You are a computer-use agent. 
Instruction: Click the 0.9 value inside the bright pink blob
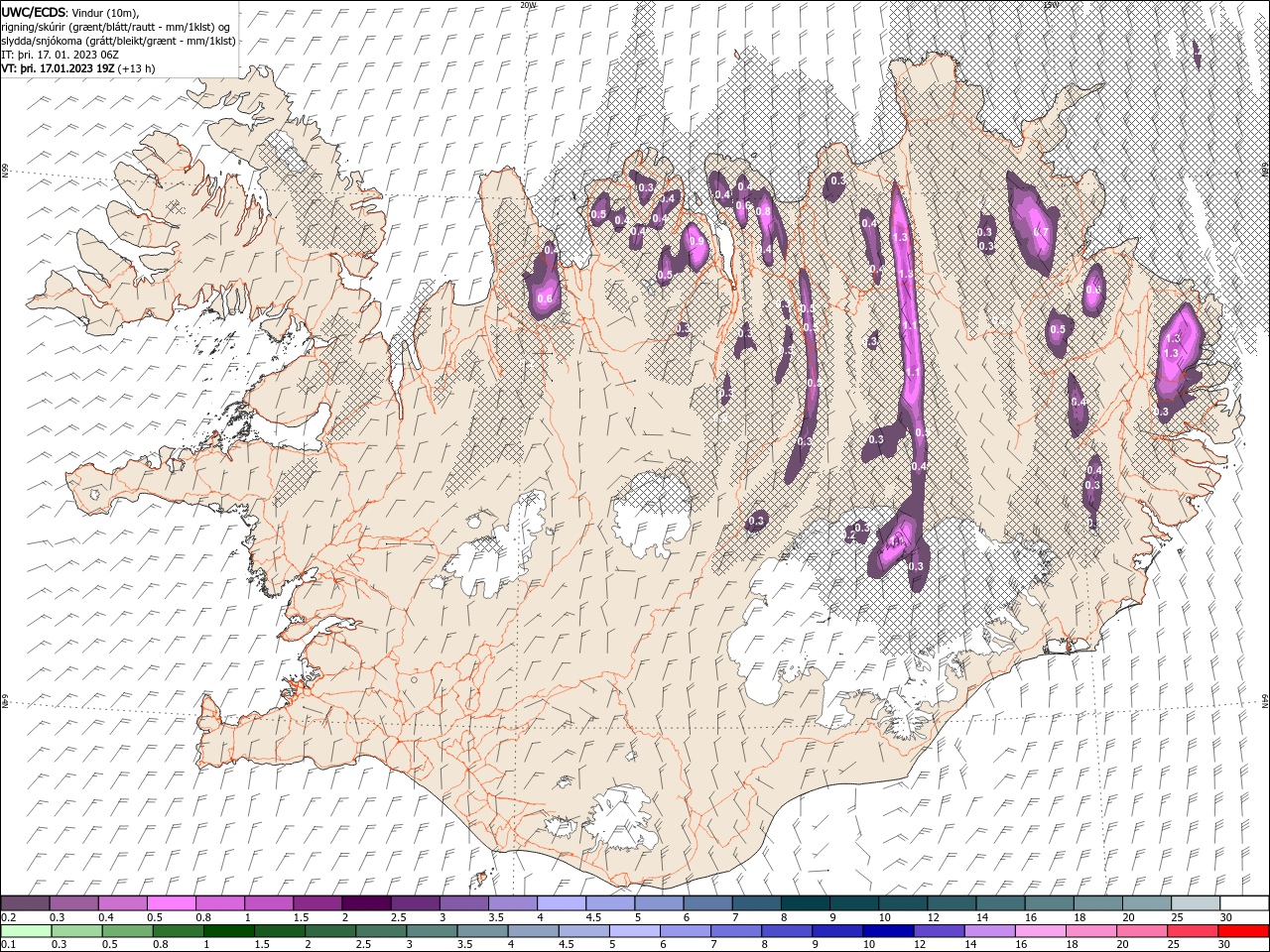[697, 241]
